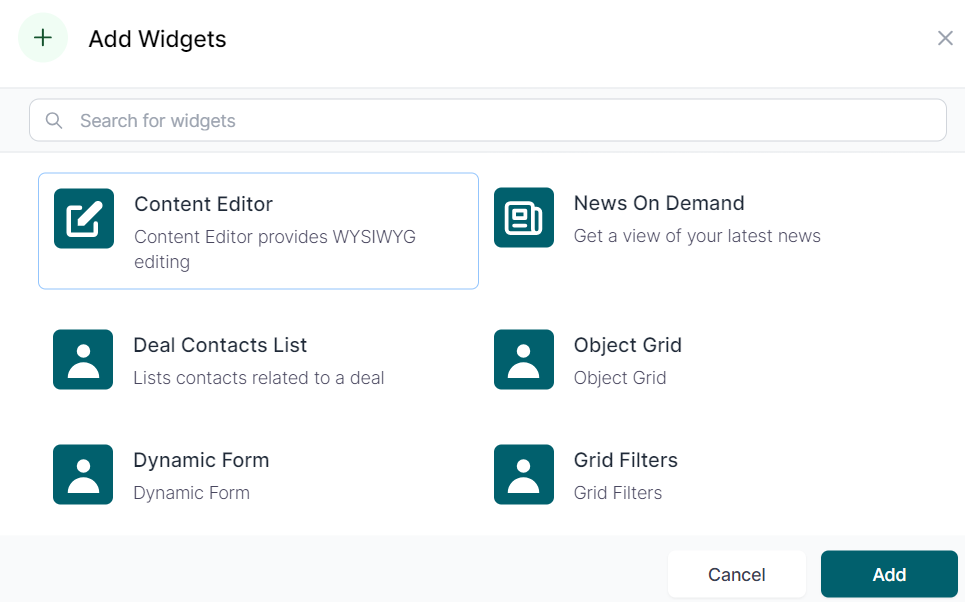This screenshot has width=965, height=602.
Task: Close the Add Widgets dialog
Action: point(944,39)
